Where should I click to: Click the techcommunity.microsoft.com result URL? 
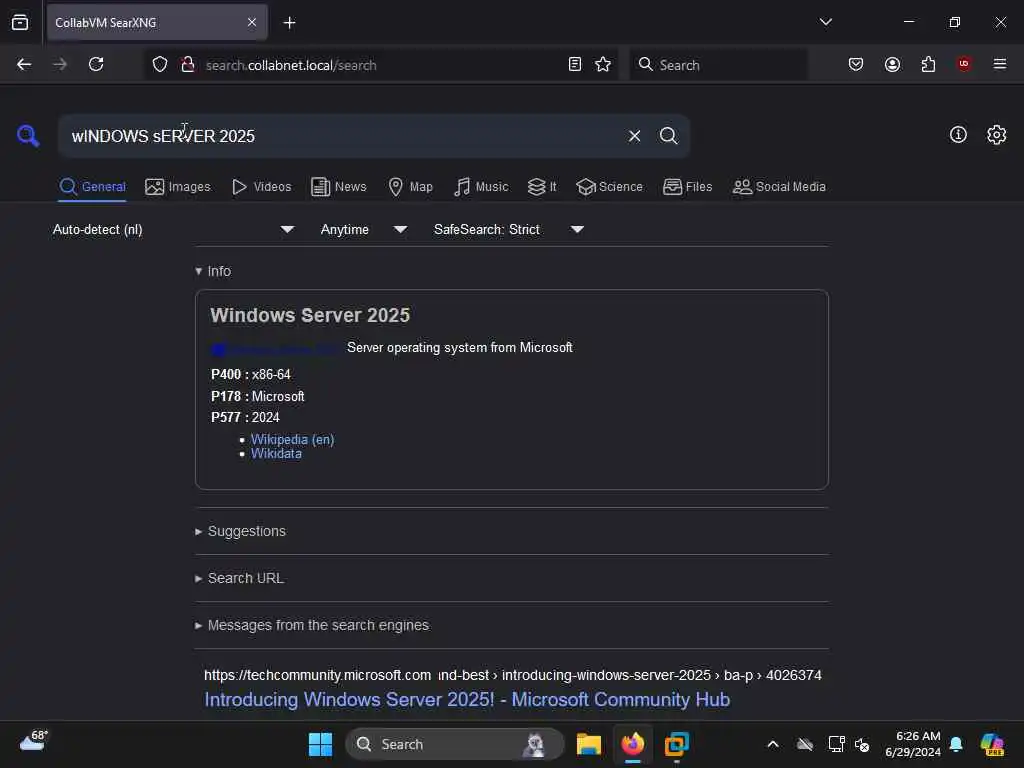coord(513,675)
